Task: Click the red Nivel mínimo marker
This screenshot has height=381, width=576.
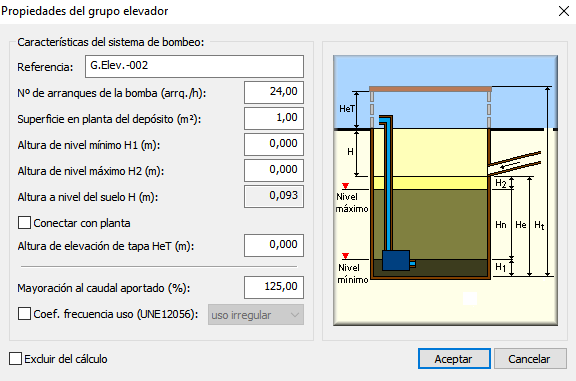Action: click(x=345, y=256)
